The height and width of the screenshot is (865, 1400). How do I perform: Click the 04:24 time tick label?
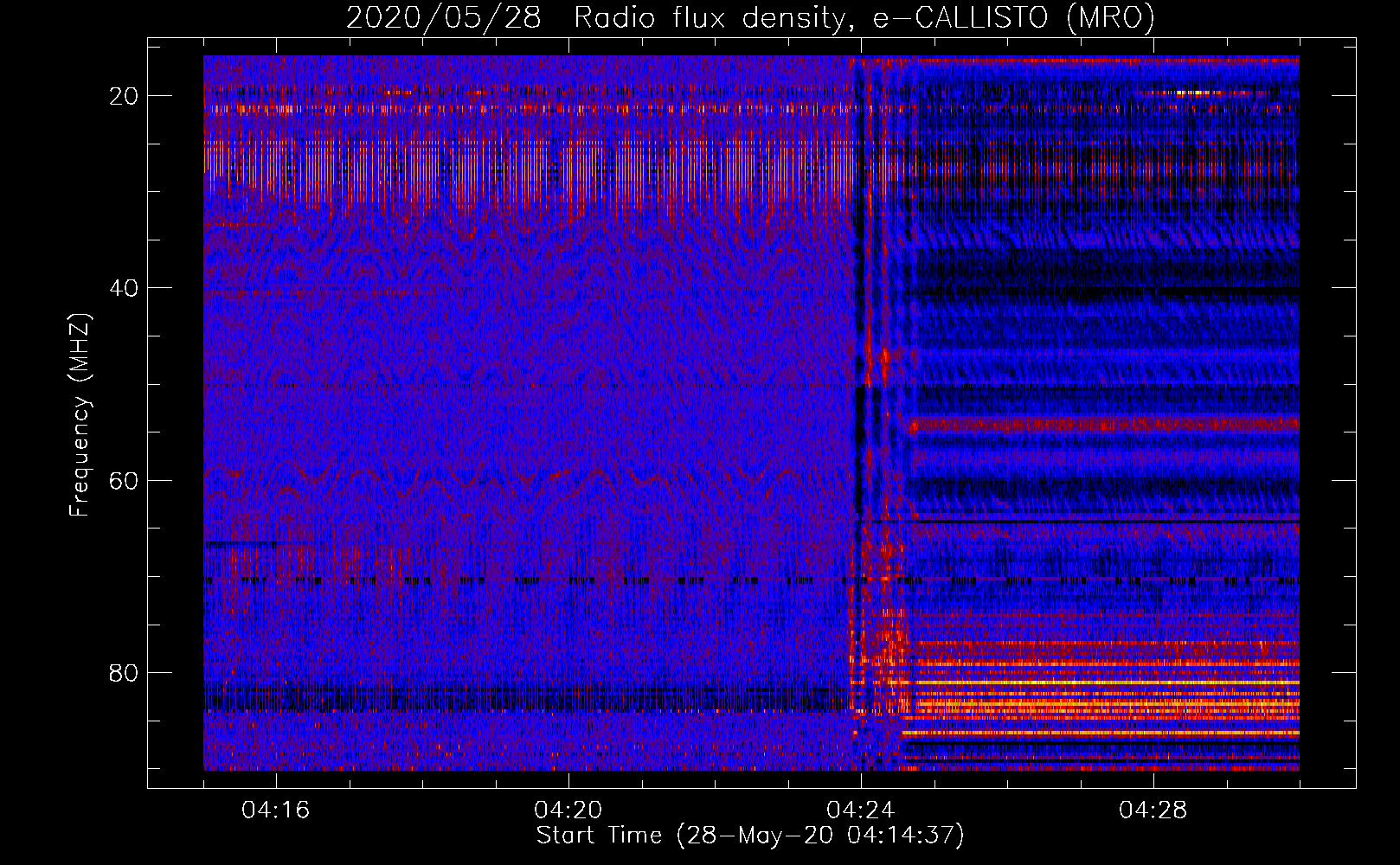pos(861,811)
